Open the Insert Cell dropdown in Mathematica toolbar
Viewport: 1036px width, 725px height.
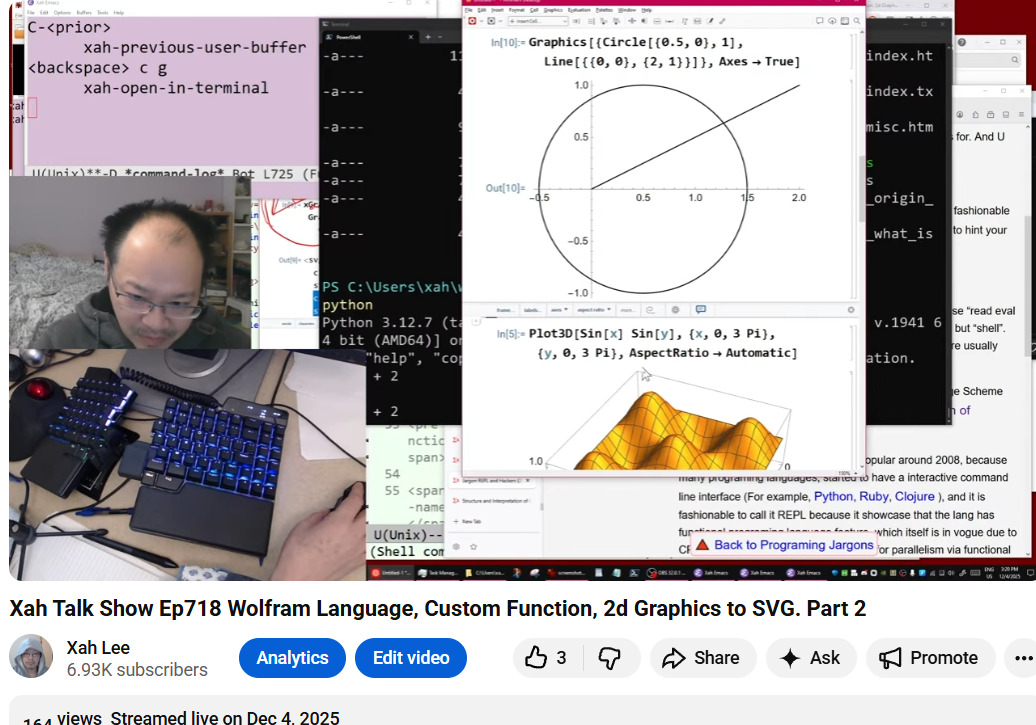click(x=538, y=21)
